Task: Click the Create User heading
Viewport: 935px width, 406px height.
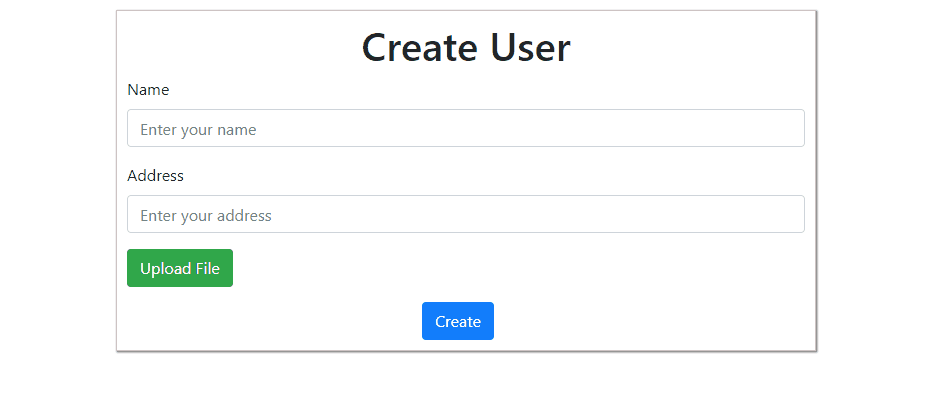Action: click(465, 48)
